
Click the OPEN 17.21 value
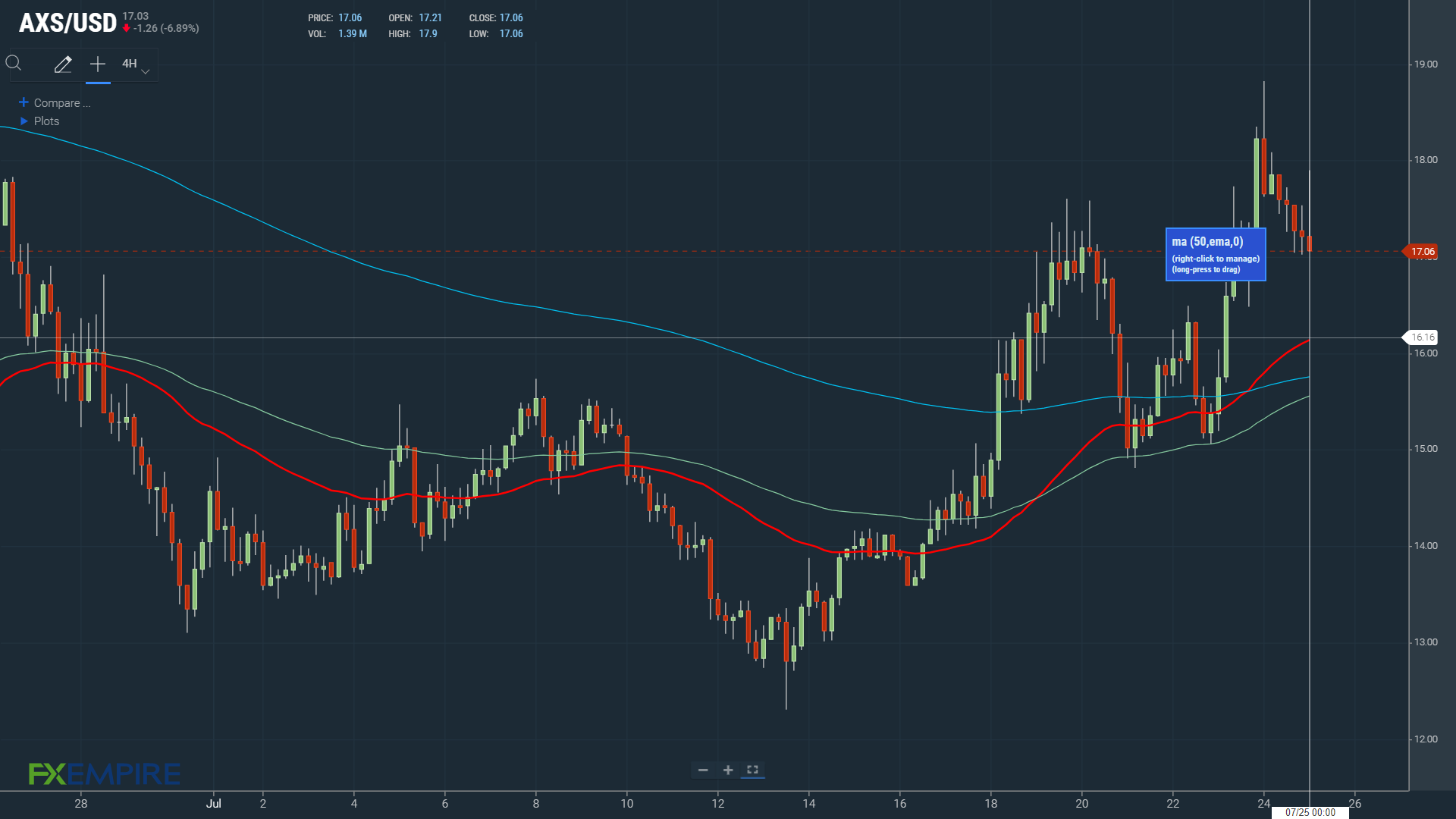430,18
